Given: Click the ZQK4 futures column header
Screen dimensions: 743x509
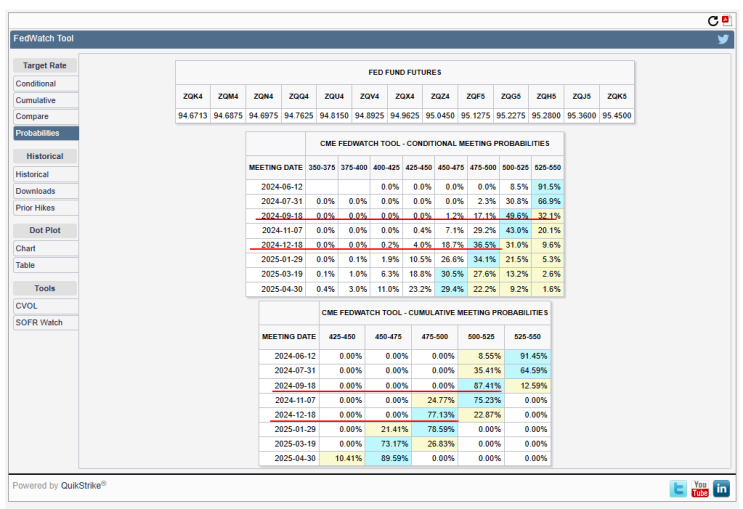Looking at the screenshot, I should [x=193, y=96].
